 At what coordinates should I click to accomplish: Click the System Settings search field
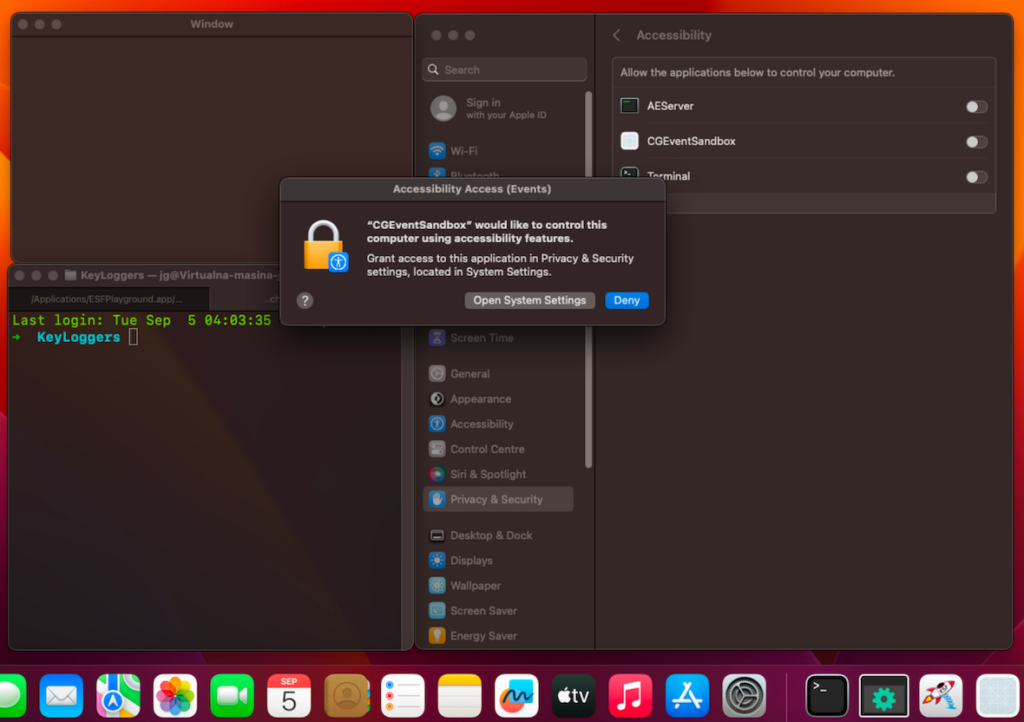(x=503, y=69)
